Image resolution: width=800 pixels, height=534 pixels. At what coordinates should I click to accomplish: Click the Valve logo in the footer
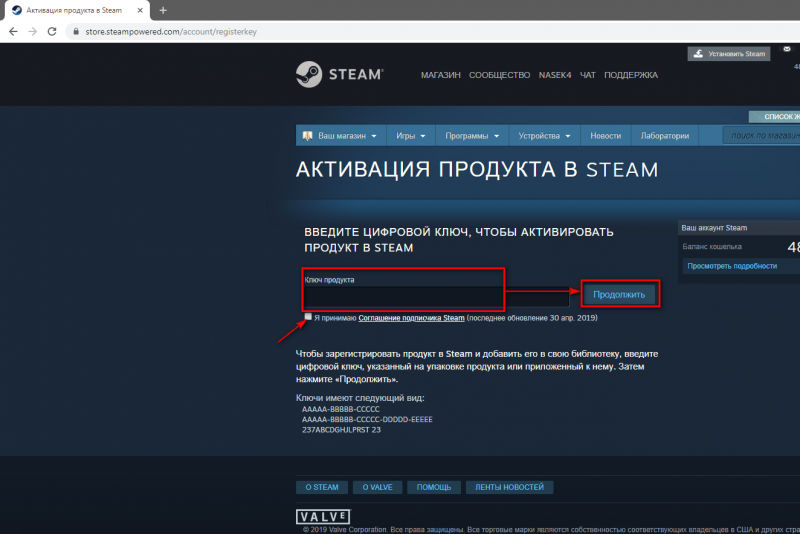pos(323,517)
